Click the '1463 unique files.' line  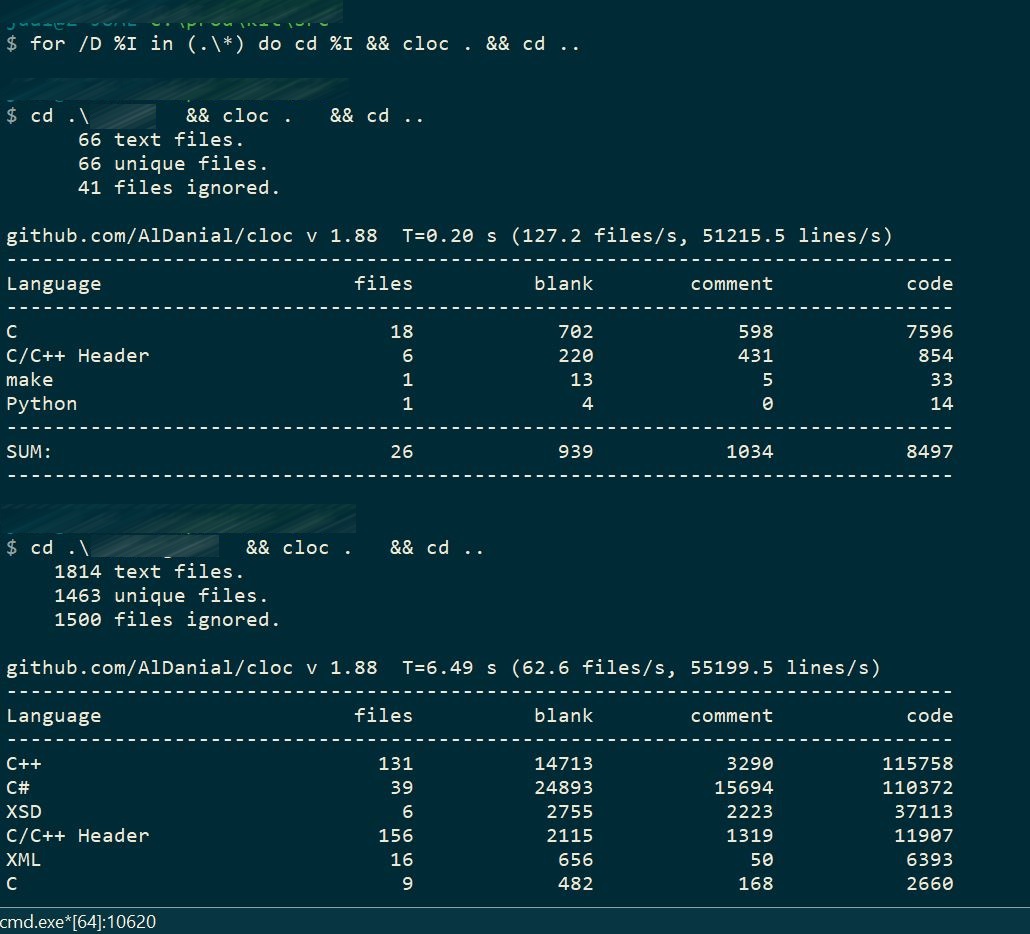pos(161,596)
